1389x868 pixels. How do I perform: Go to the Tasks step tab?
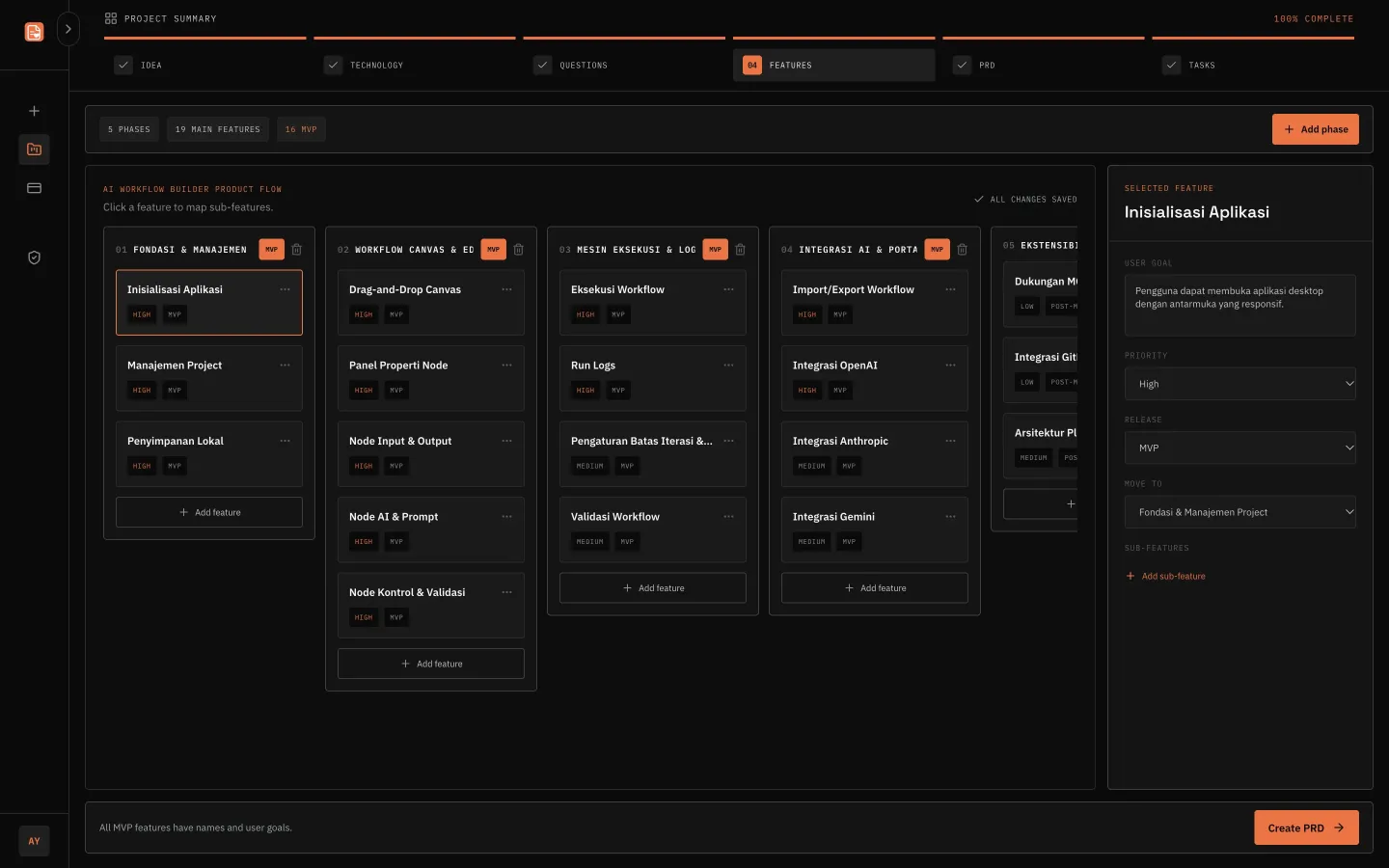1253,66
